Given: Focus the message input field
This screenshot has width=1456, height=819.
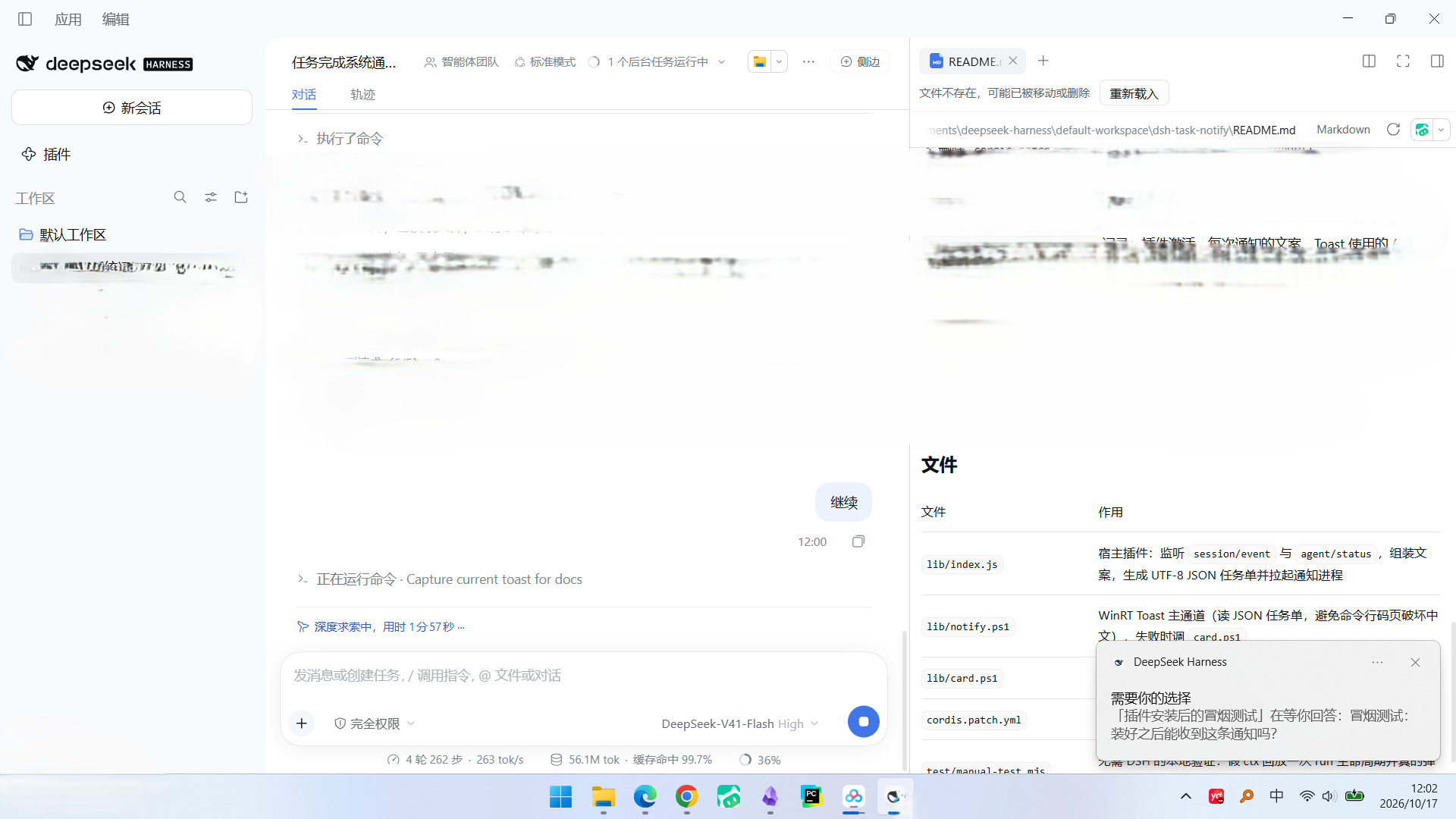Looking at the screenshot, I should 583,676.
